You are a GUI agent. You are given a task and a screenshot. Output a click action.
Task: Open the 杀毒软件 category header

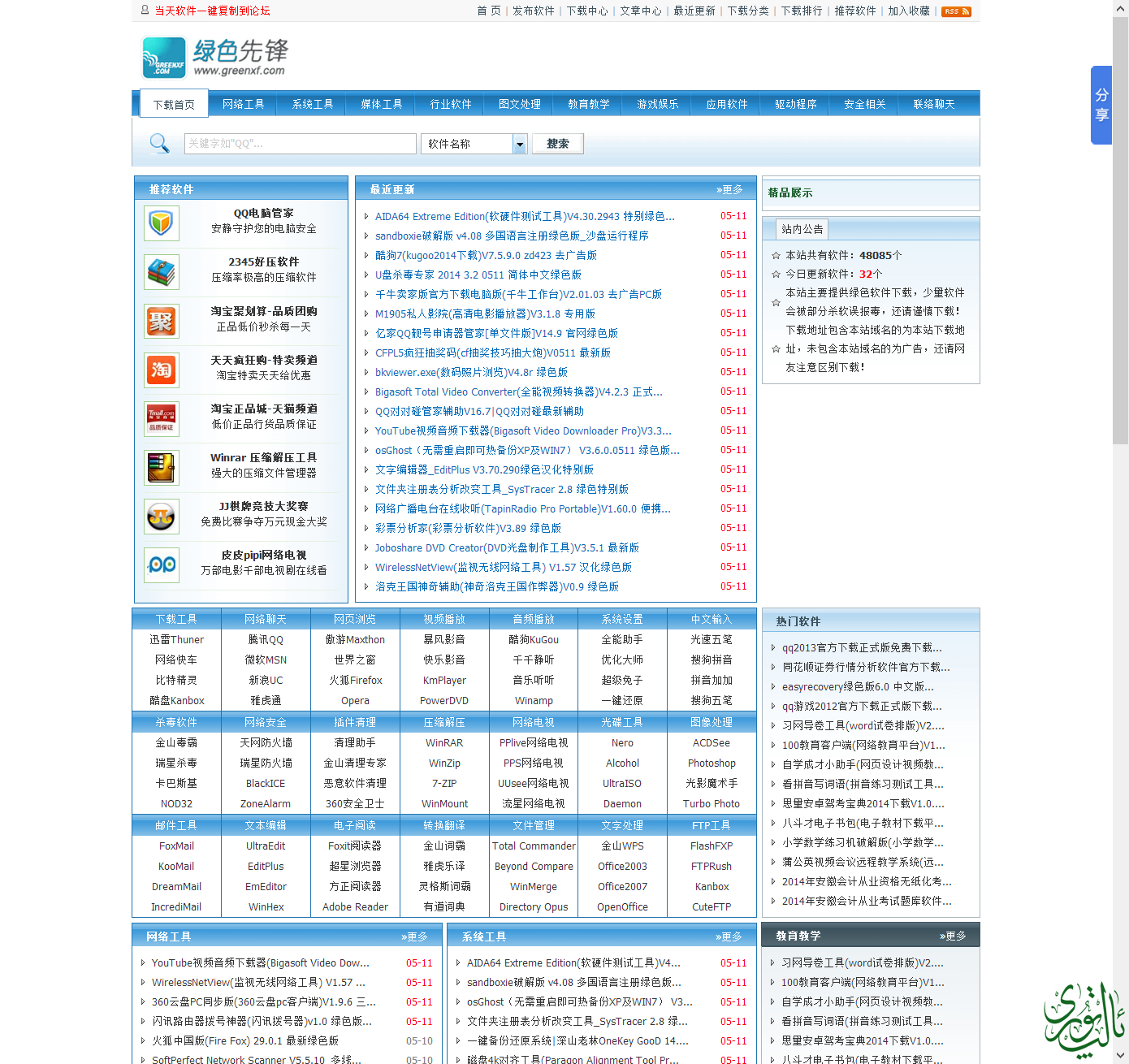[176, 722]
